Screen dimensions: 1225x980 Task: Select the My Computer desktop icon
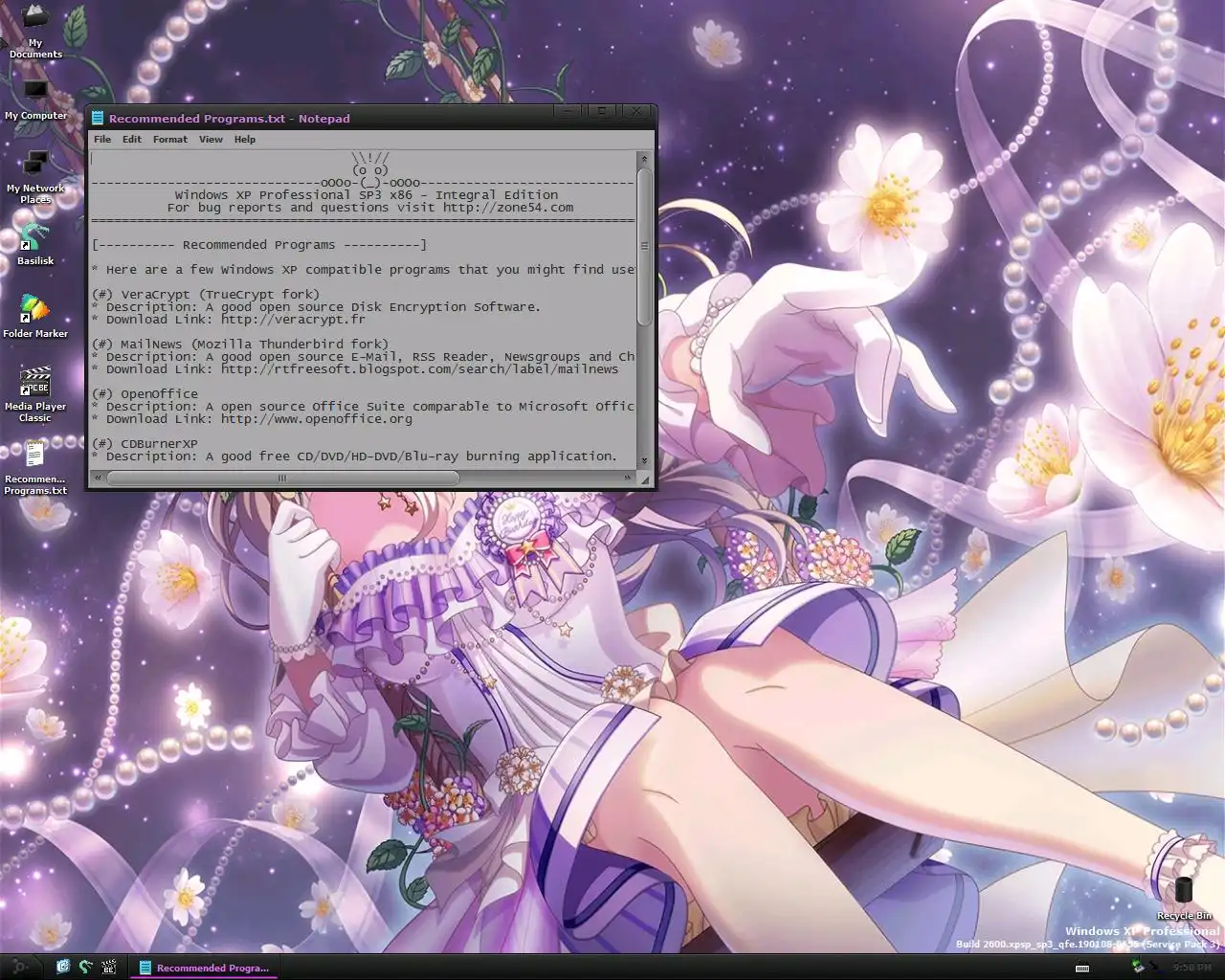(x=35, y=100)
